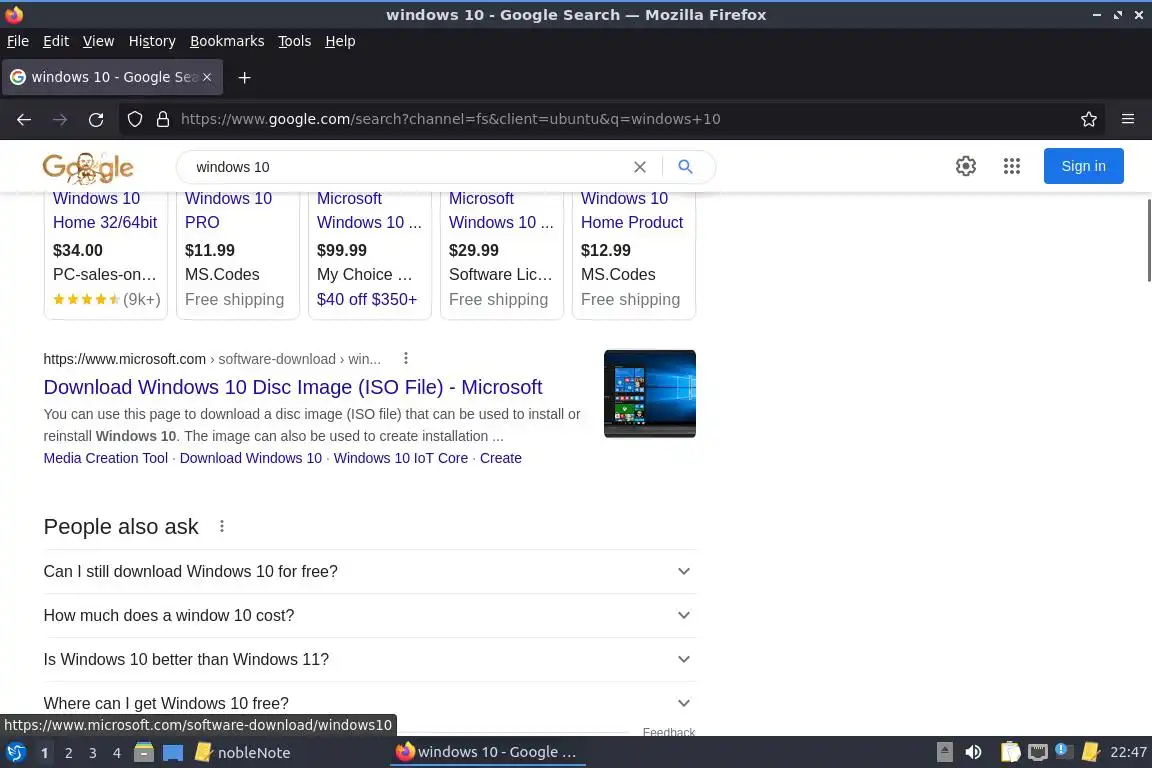1152x768 pixels.
Task: Open Windows 10 Home 32/64bit product listing
Action: (x=105, y=210)
